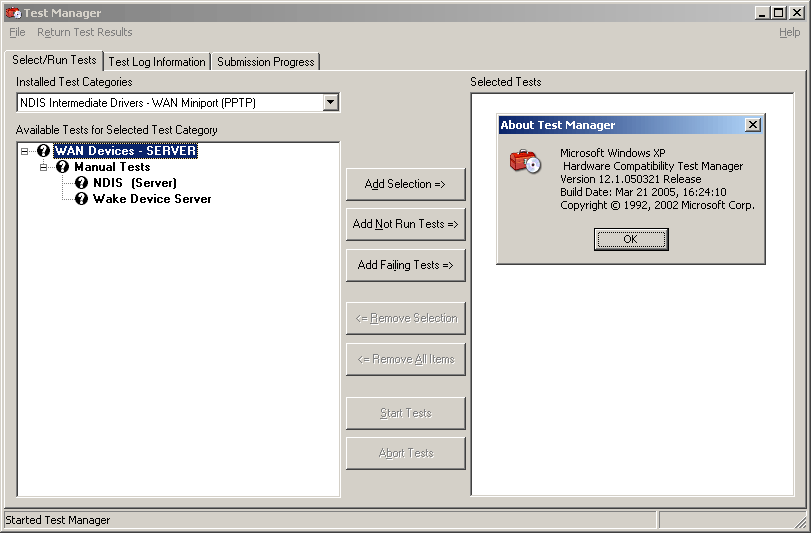This screenshot has height=533, width=811.
Task: Open the Help menu
Action: click(789, 32)
